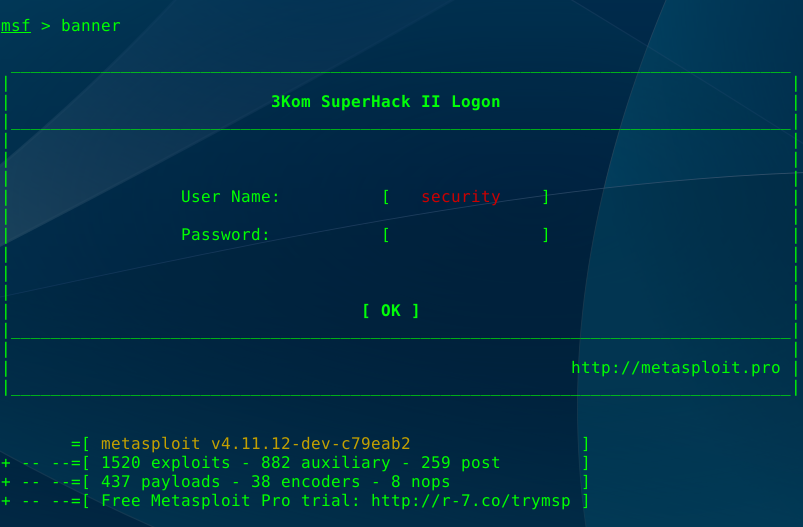803x527 pixels.
Task: Click the 8 nops count text
Action: tap(420, 481)
